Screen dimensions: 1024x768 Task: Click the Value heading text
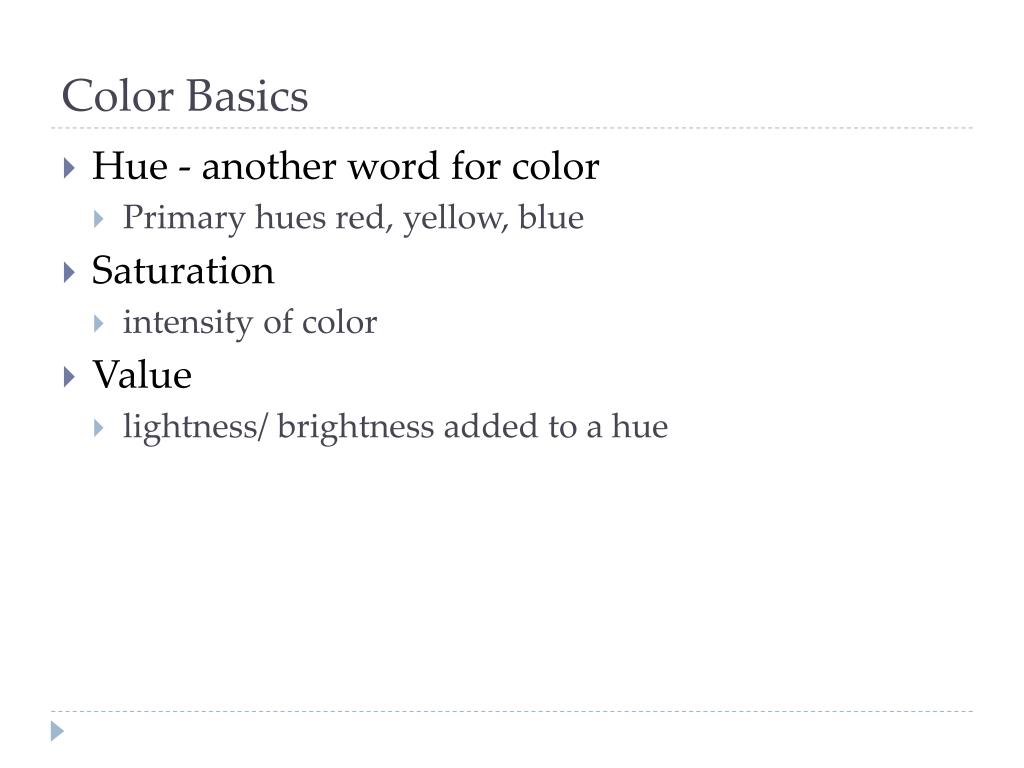[142, 375]
